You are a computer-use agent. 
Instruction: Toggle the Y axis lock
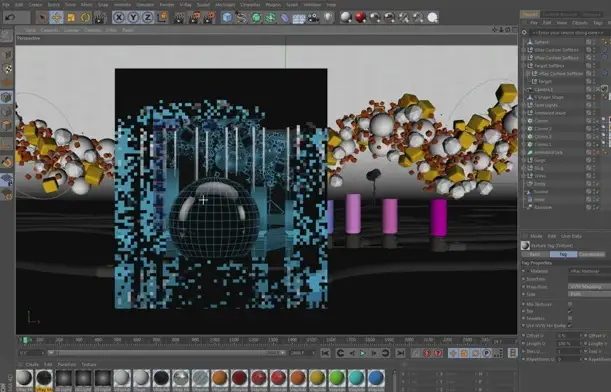pyautogui.click(x=133, y=18)
